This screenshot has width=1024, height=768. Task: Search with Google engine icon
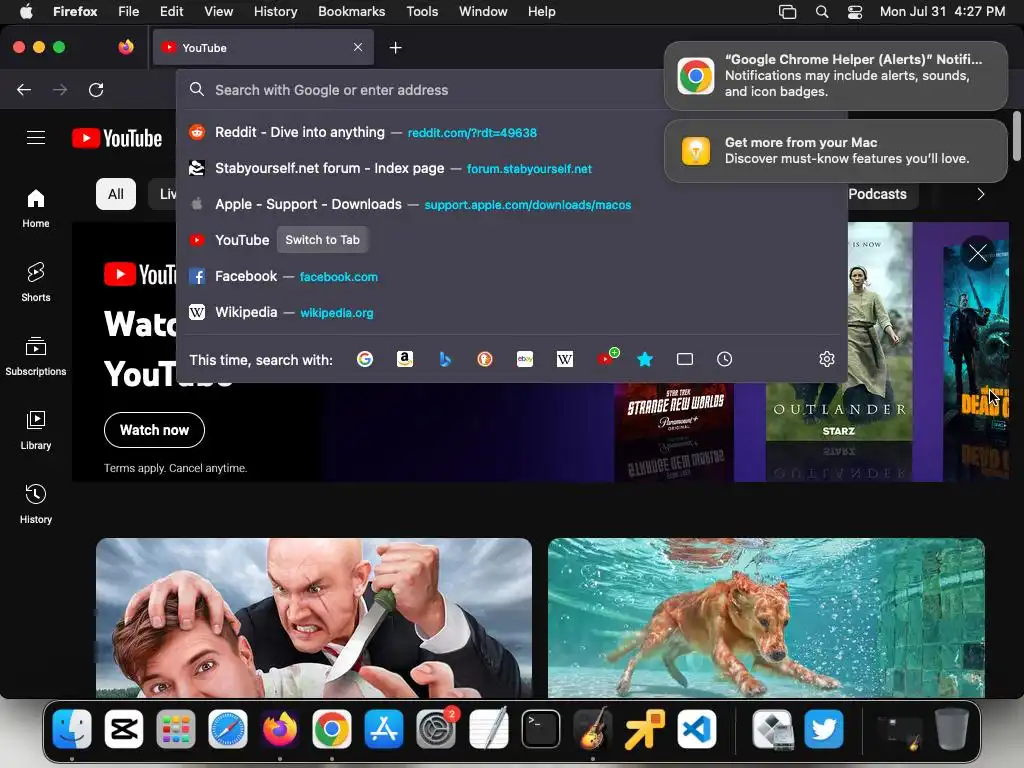[x=364, y=359]
